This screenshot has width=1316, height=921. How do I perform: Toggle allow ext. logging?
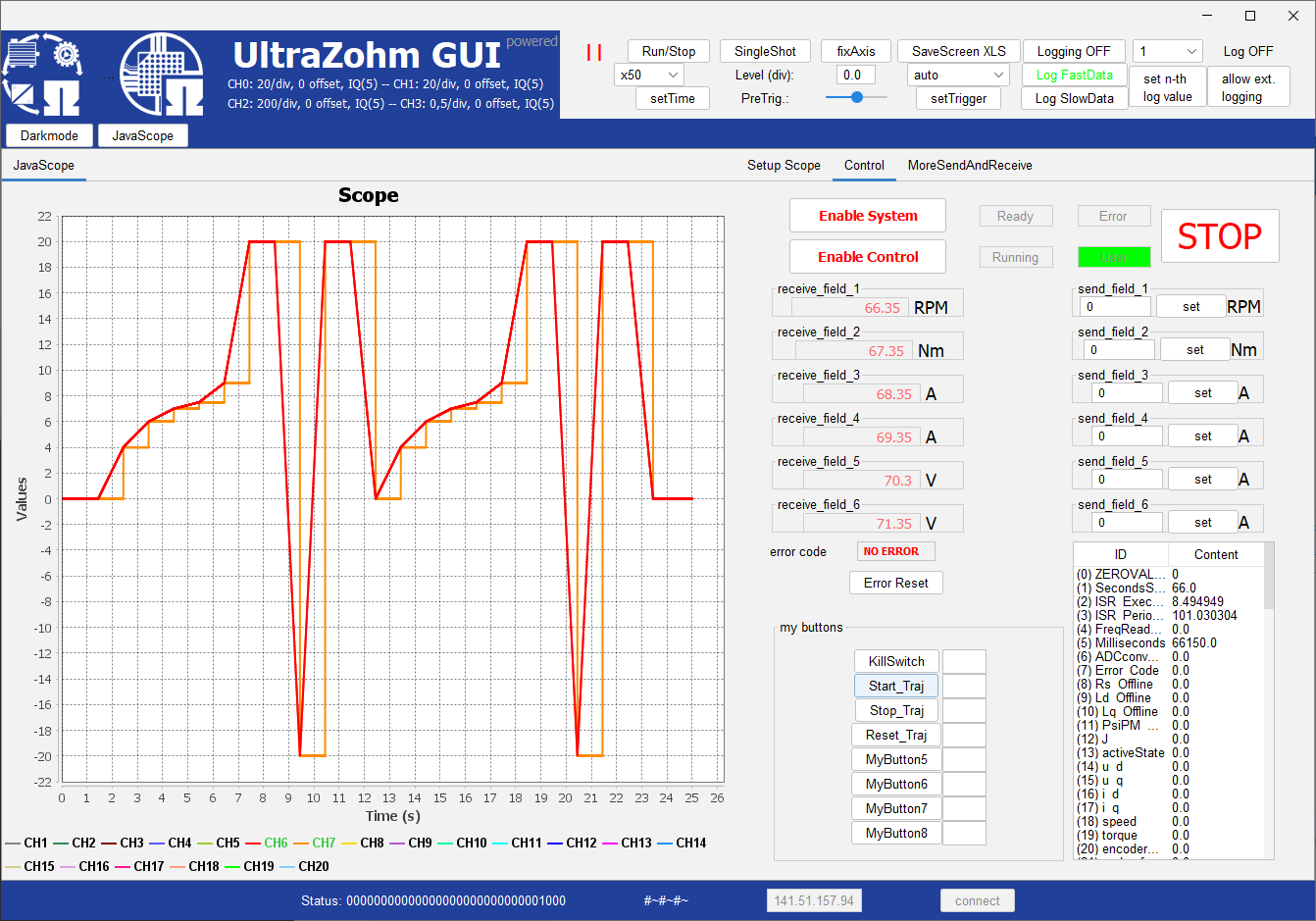tap(1247, 87)
